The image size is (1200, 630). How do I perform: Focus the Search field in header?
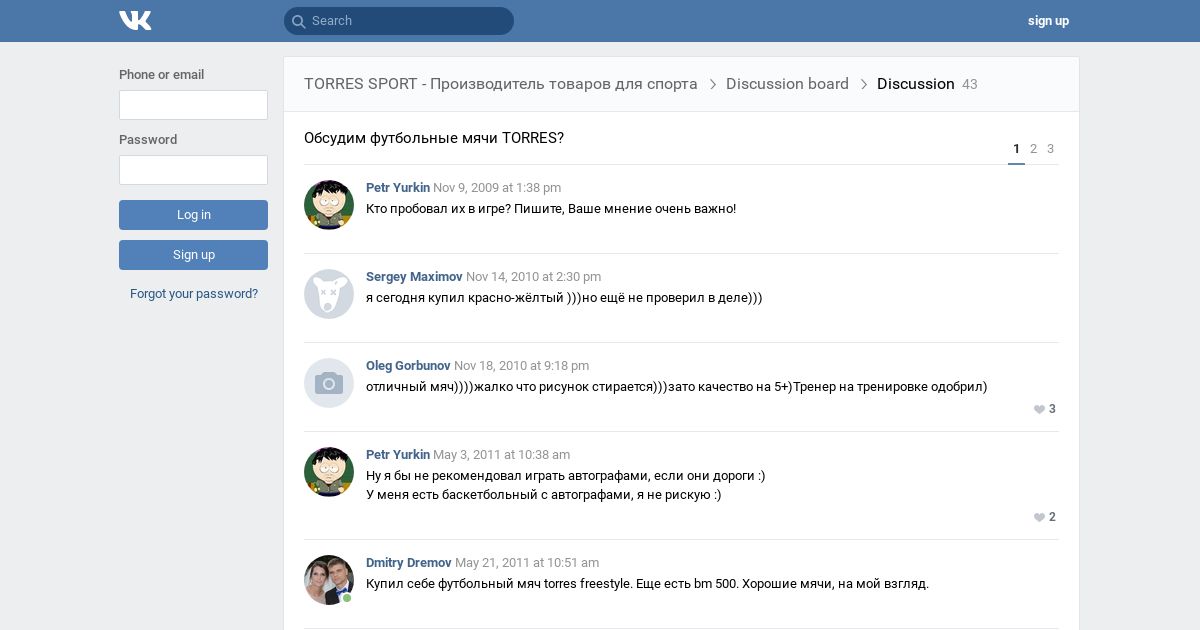coord(399,21)
